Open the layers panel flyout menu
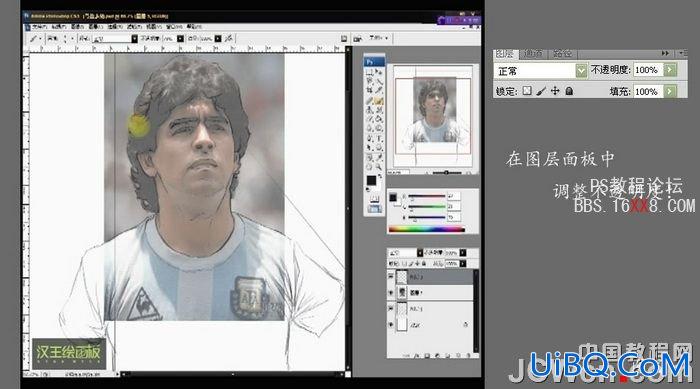Image resolution: width=700 pixels, height=389 pixels. point(682,53)
